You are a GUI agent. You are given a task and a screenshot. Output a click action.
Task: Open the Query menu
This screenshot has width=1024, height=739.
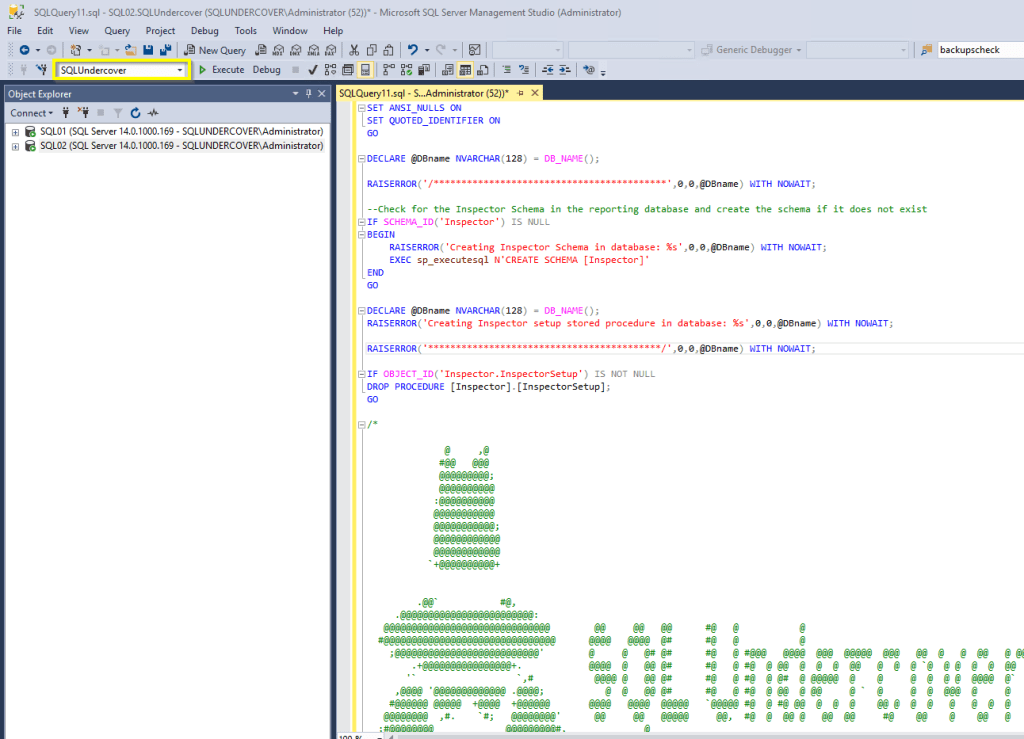pos(117,30)
